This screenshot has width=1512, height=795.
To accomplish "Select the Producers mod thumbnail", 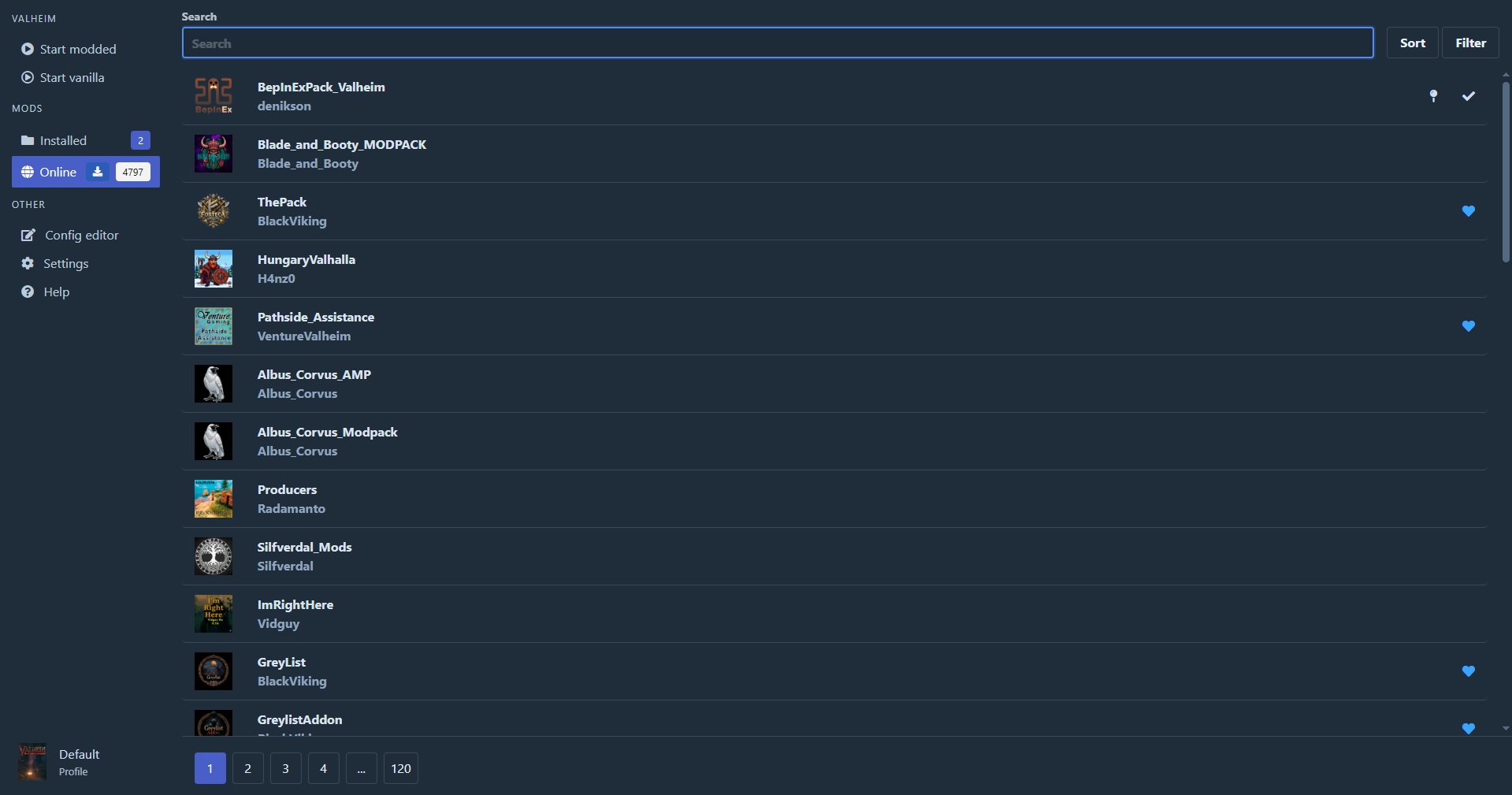I will coord(214,499).
